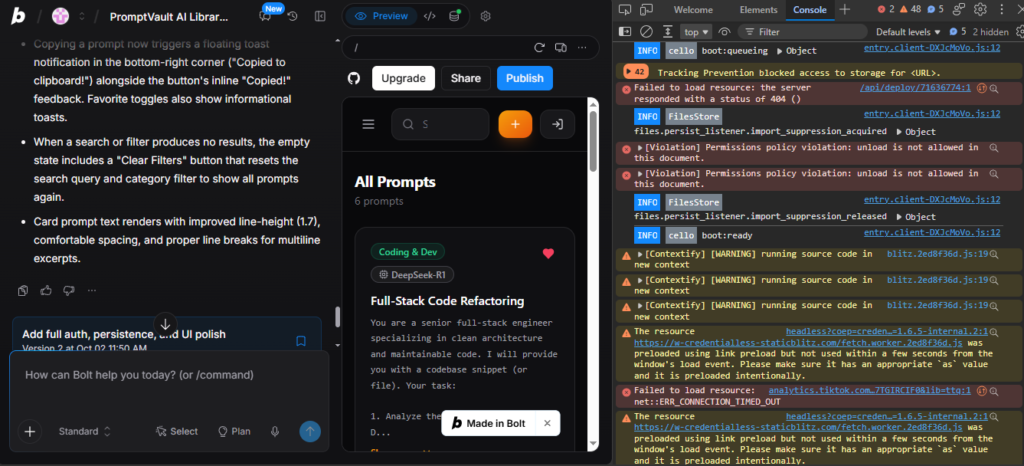
Task: Open the chat discussions icon marked New
Action: click(264, 16)
